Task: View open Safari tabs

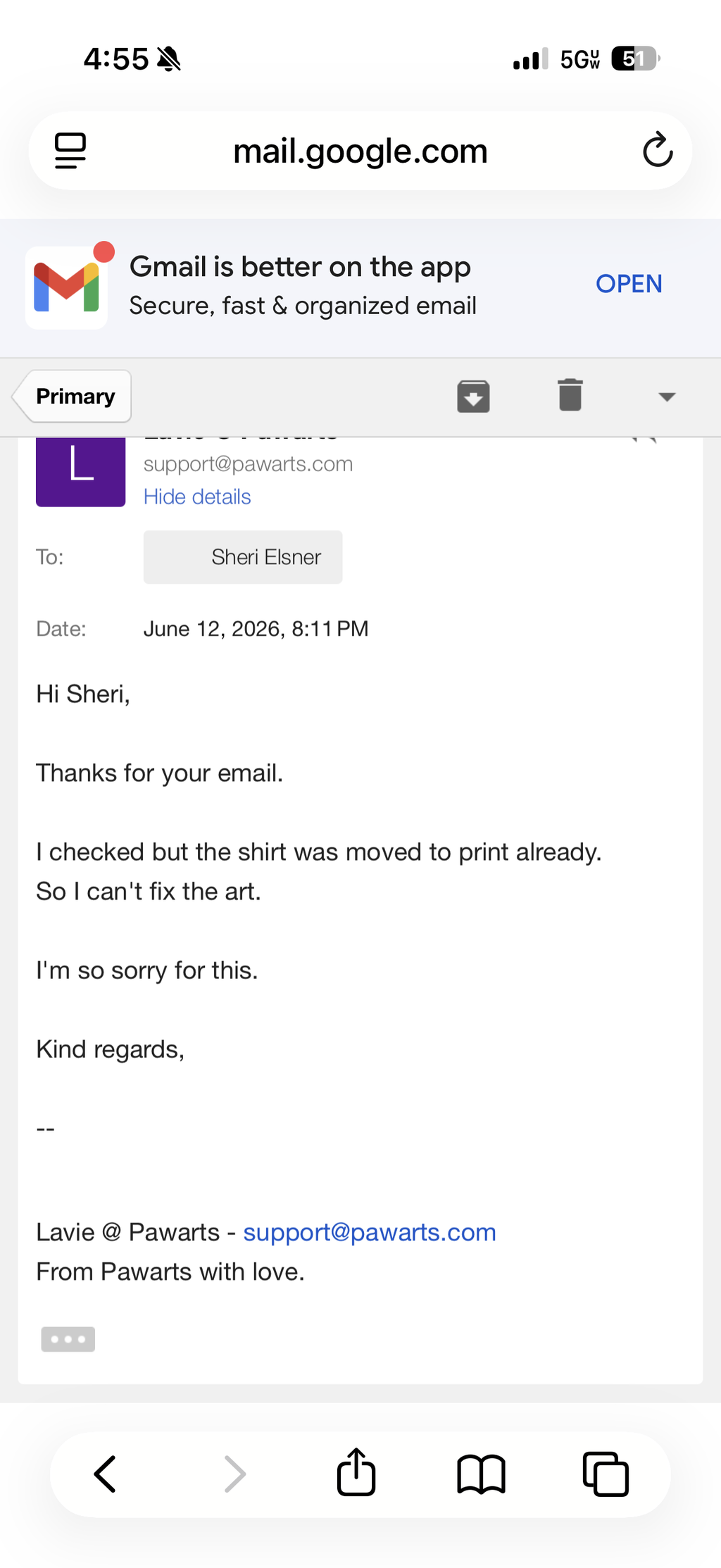Action: coord(606,1474)
